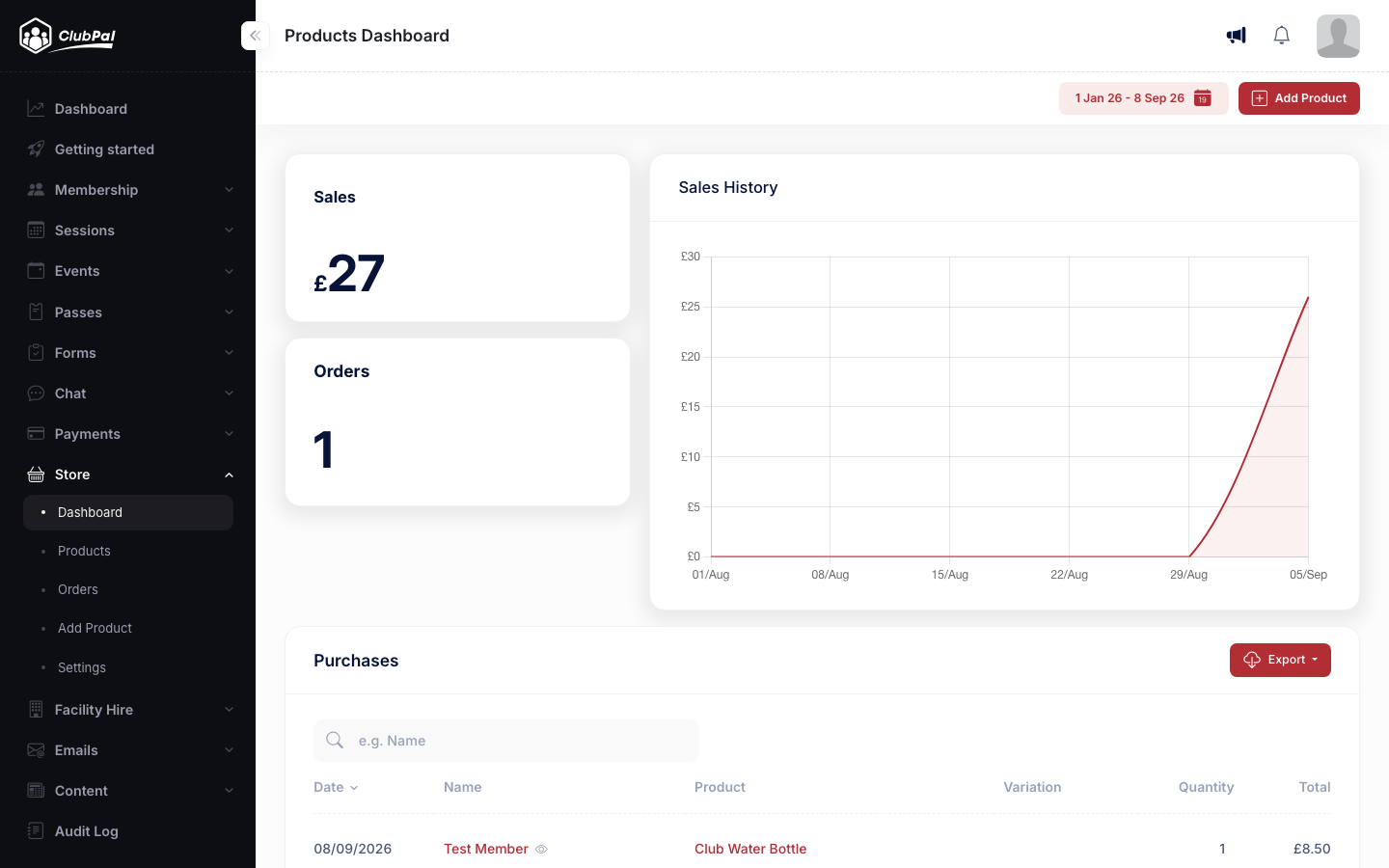
Task: Click the Dashboard chart icon in sidebar
Action: pyautogui.click(x=36, y=109)
